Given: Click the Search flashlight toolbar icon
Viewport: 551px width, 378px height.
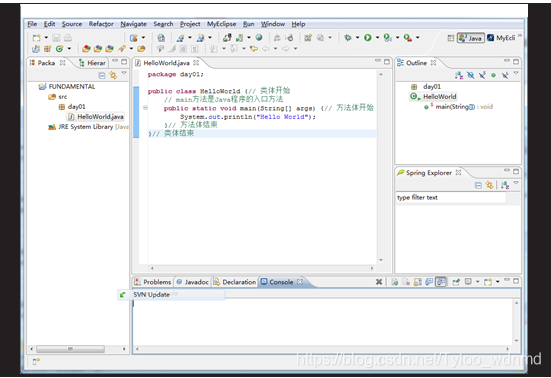Looking at the screenshot, I should (122, 48).
